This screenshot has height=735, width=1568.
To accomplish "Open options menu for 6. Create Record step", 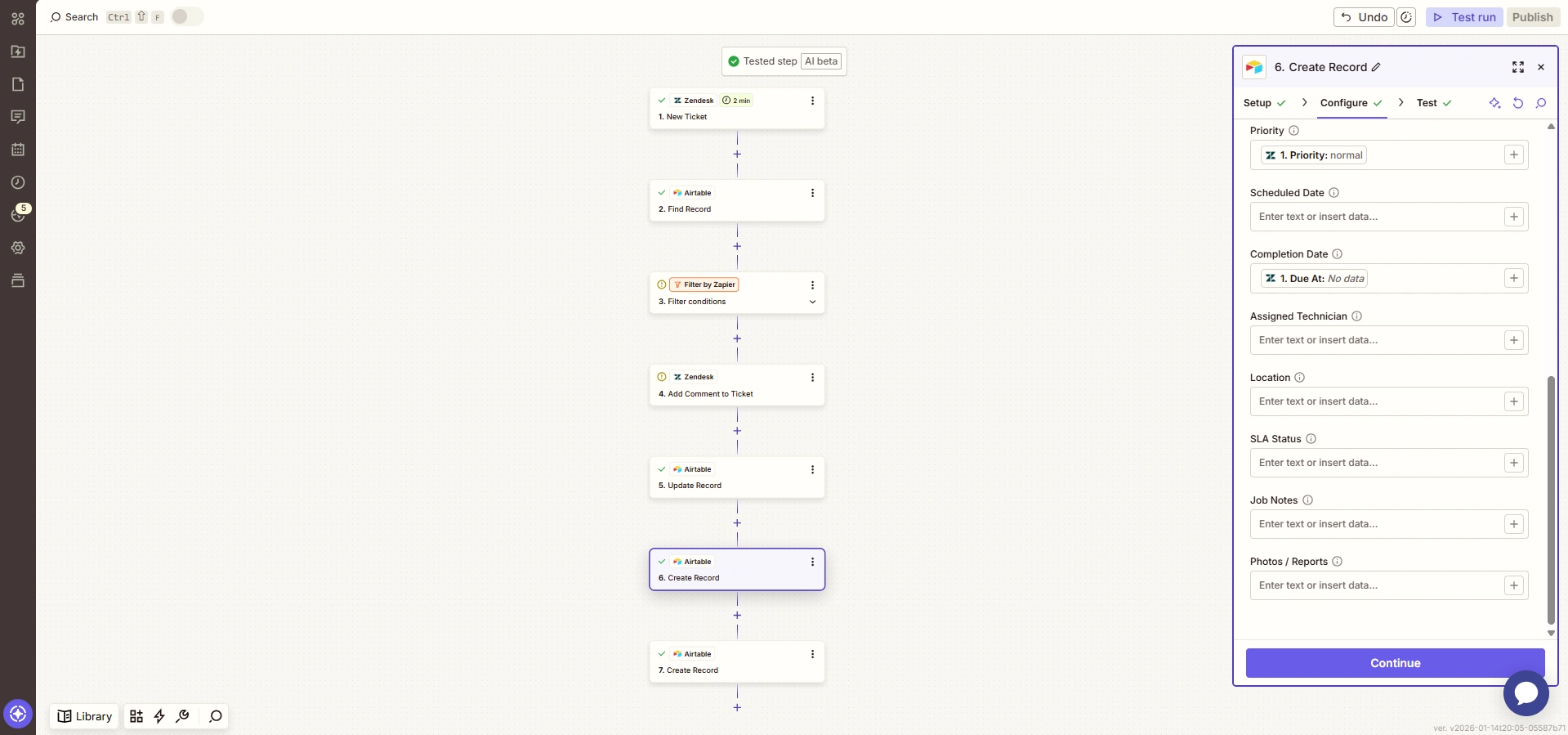I will [x=812, y=562].
